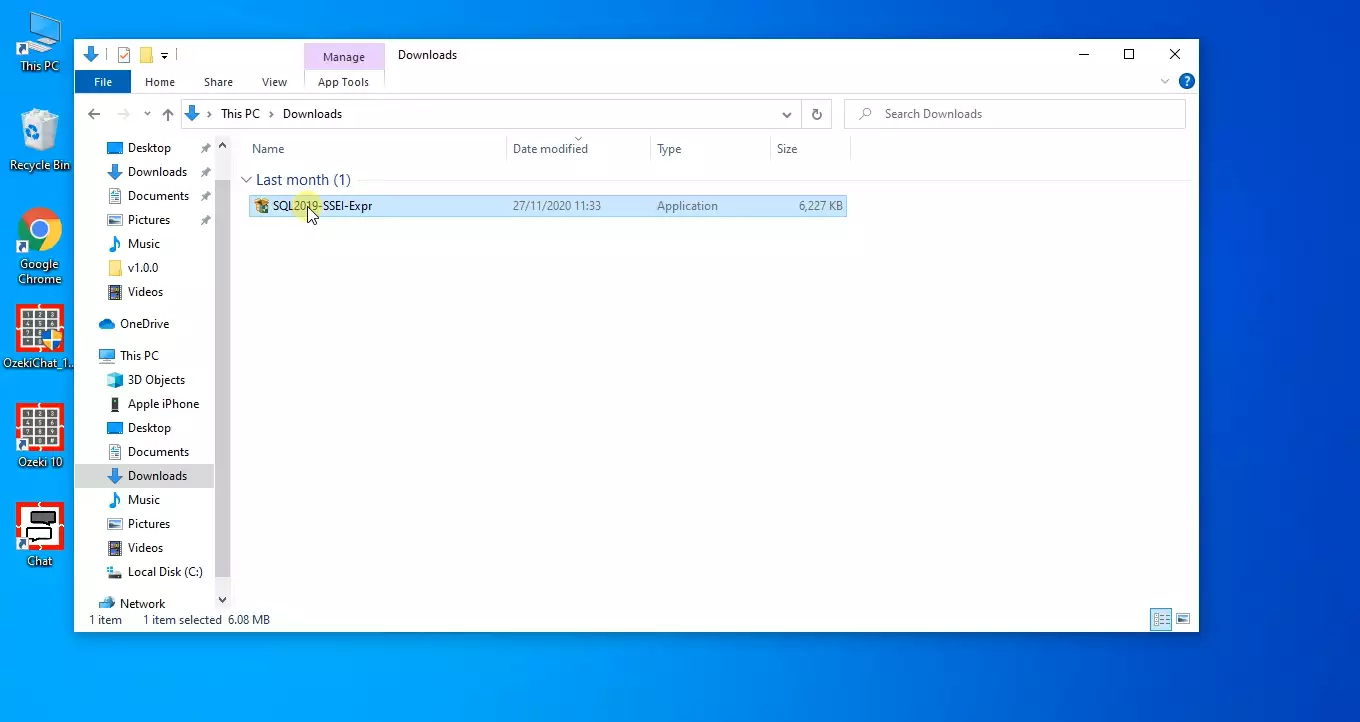This screenshot has width=1360, height=722.
Task: Open the Recent locations dropdown arrow
Action: [x=147, y=114]
